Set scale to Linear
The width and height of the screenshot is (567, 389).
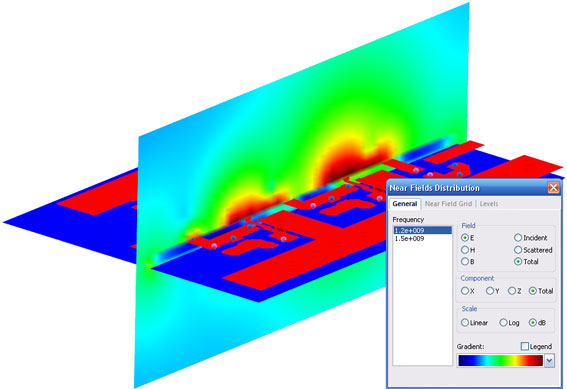click(x=474, y=322)
